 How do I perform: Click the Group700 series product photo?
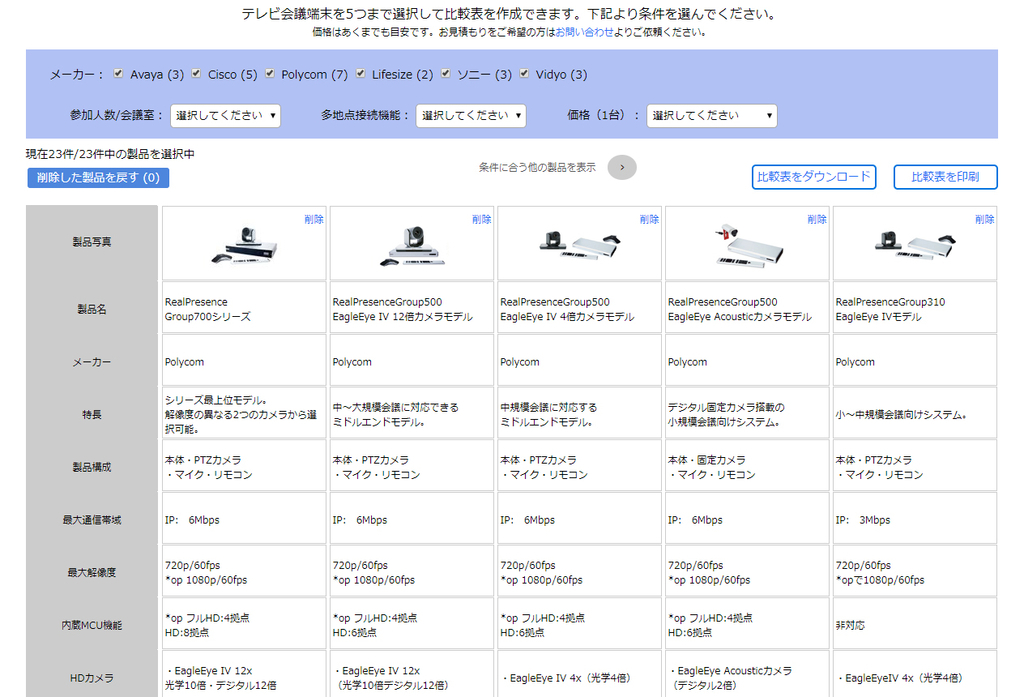pyautogui.click(x=245, y=245)
